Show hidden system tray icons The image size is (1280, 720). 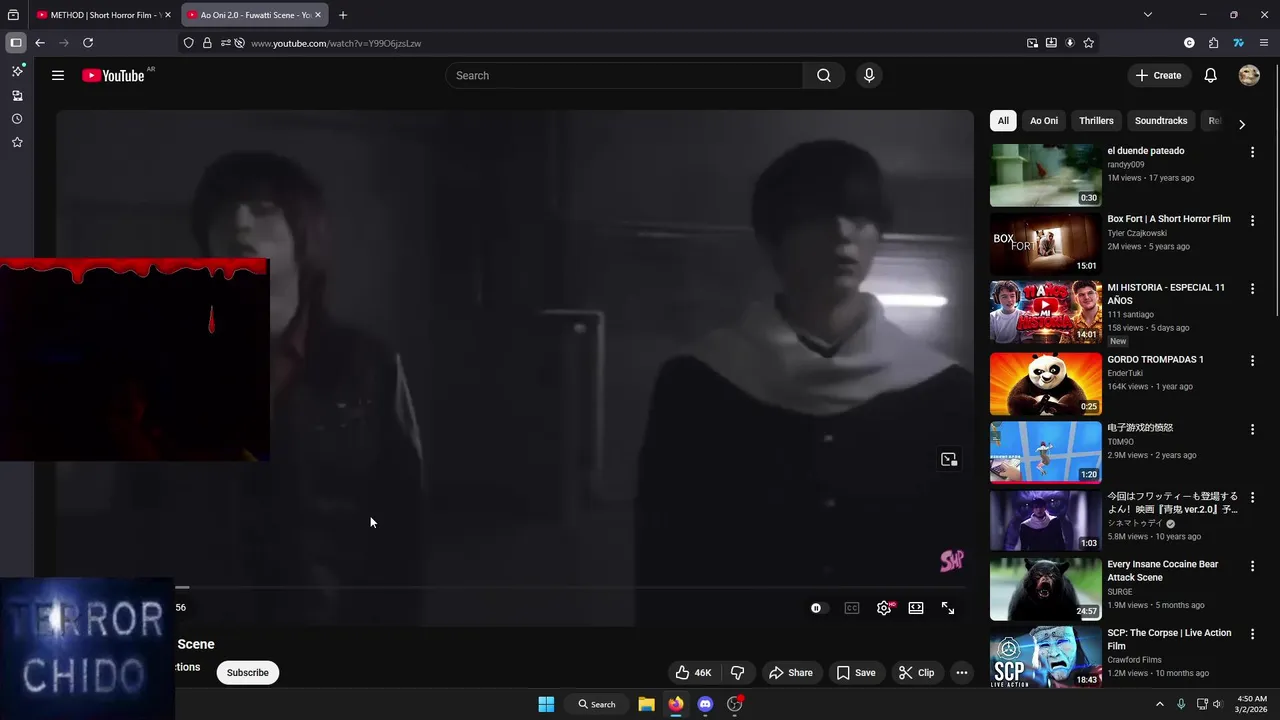coord(1160,704)
